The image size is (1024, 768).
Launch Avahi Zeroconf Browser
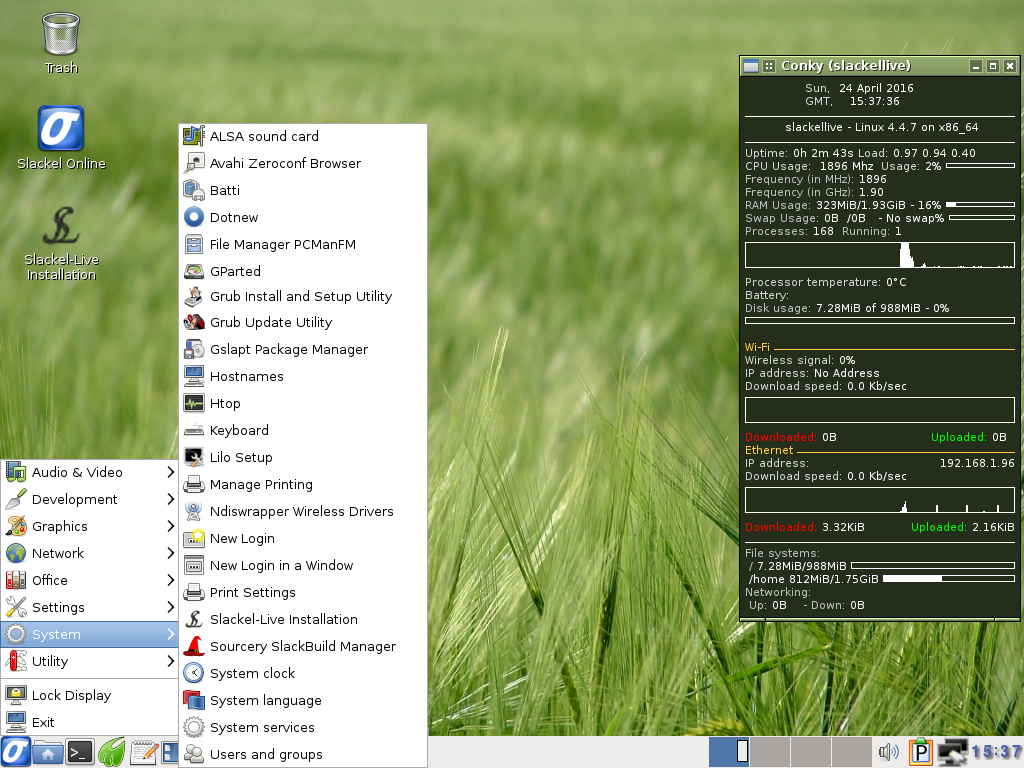coord(303,163)
